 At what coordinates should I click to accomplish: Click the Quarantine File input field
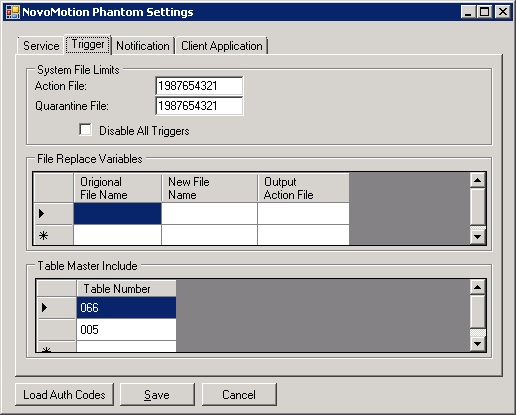(x=199, y=106)
